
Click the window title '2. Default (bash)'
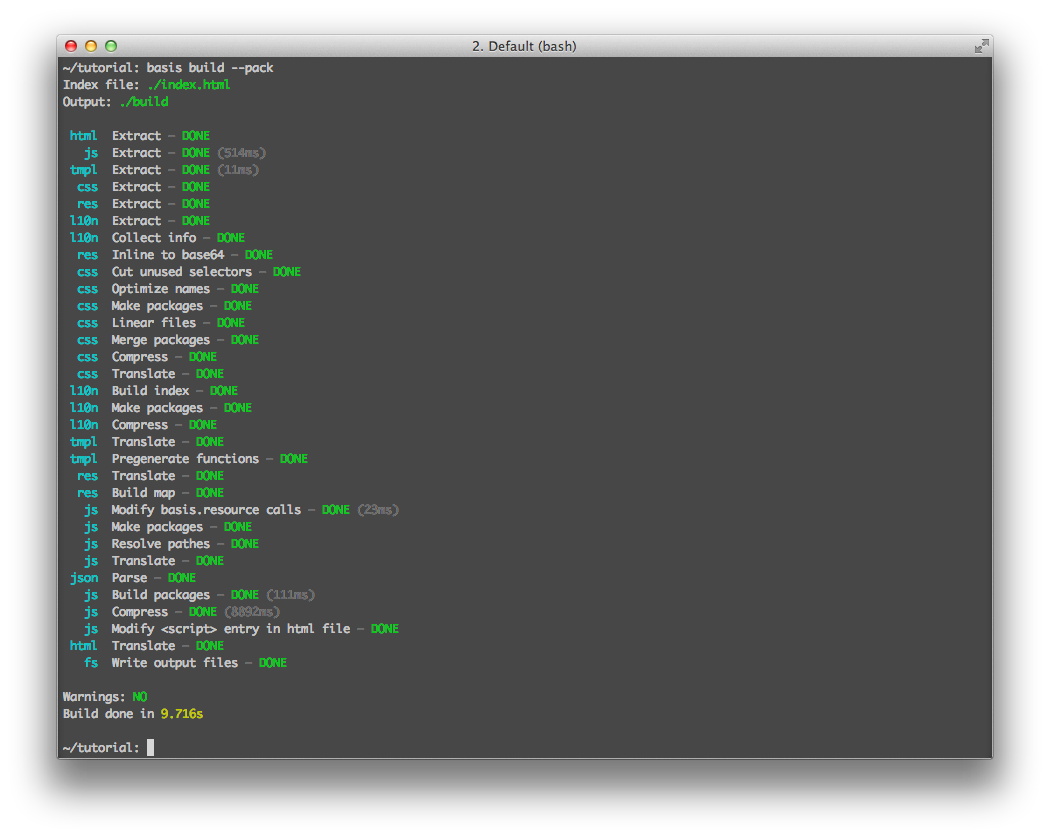[524, 46]
